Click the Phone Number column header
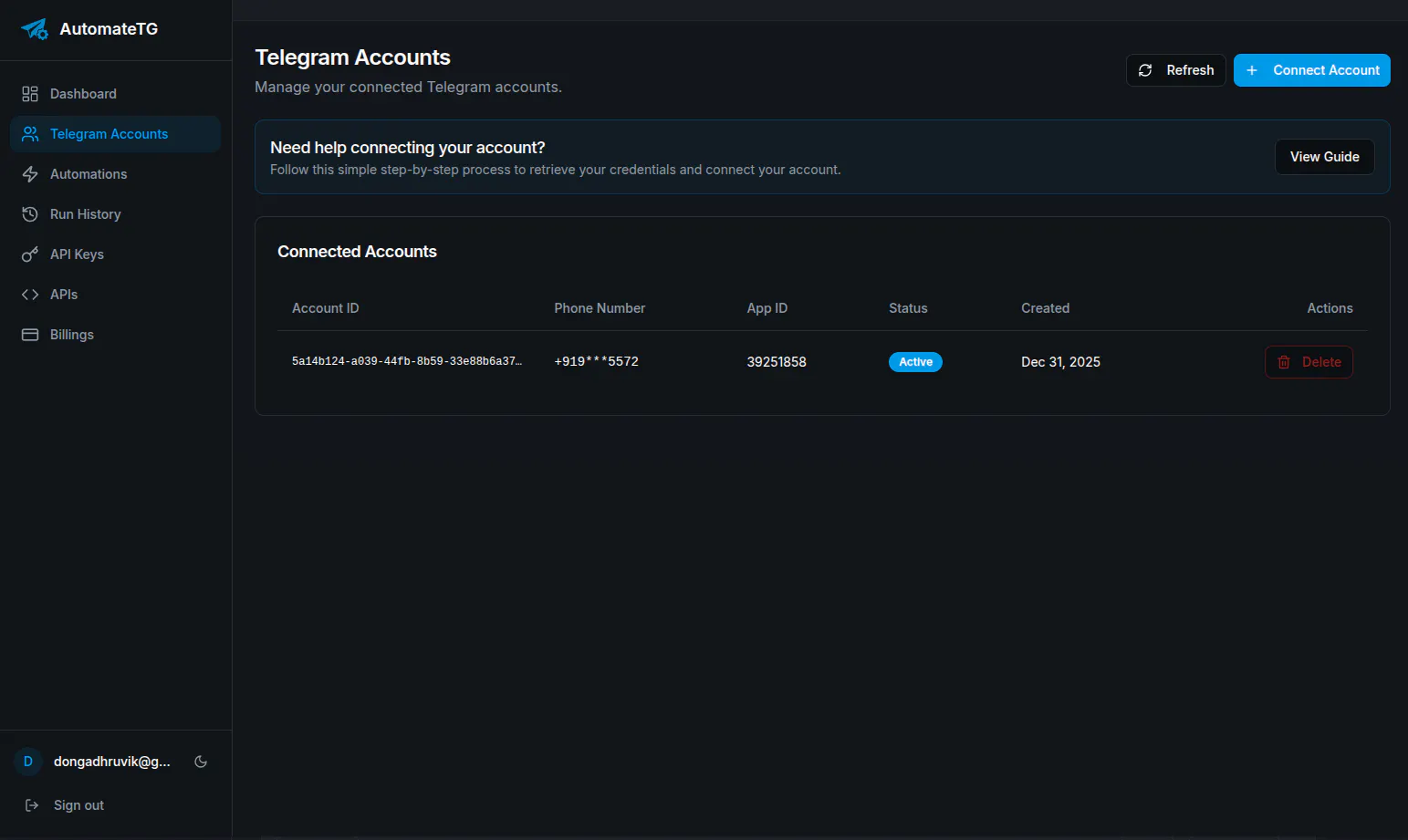1408x840 pixels. click(x=600, y=308)
